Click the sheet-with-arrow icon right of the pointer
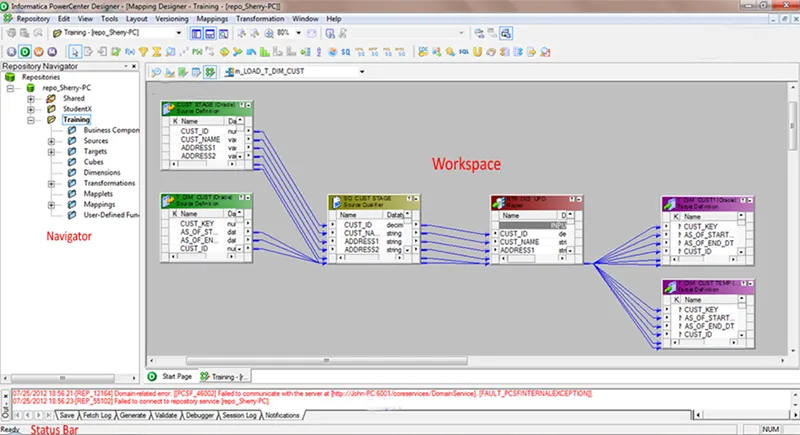 (88, 52)
